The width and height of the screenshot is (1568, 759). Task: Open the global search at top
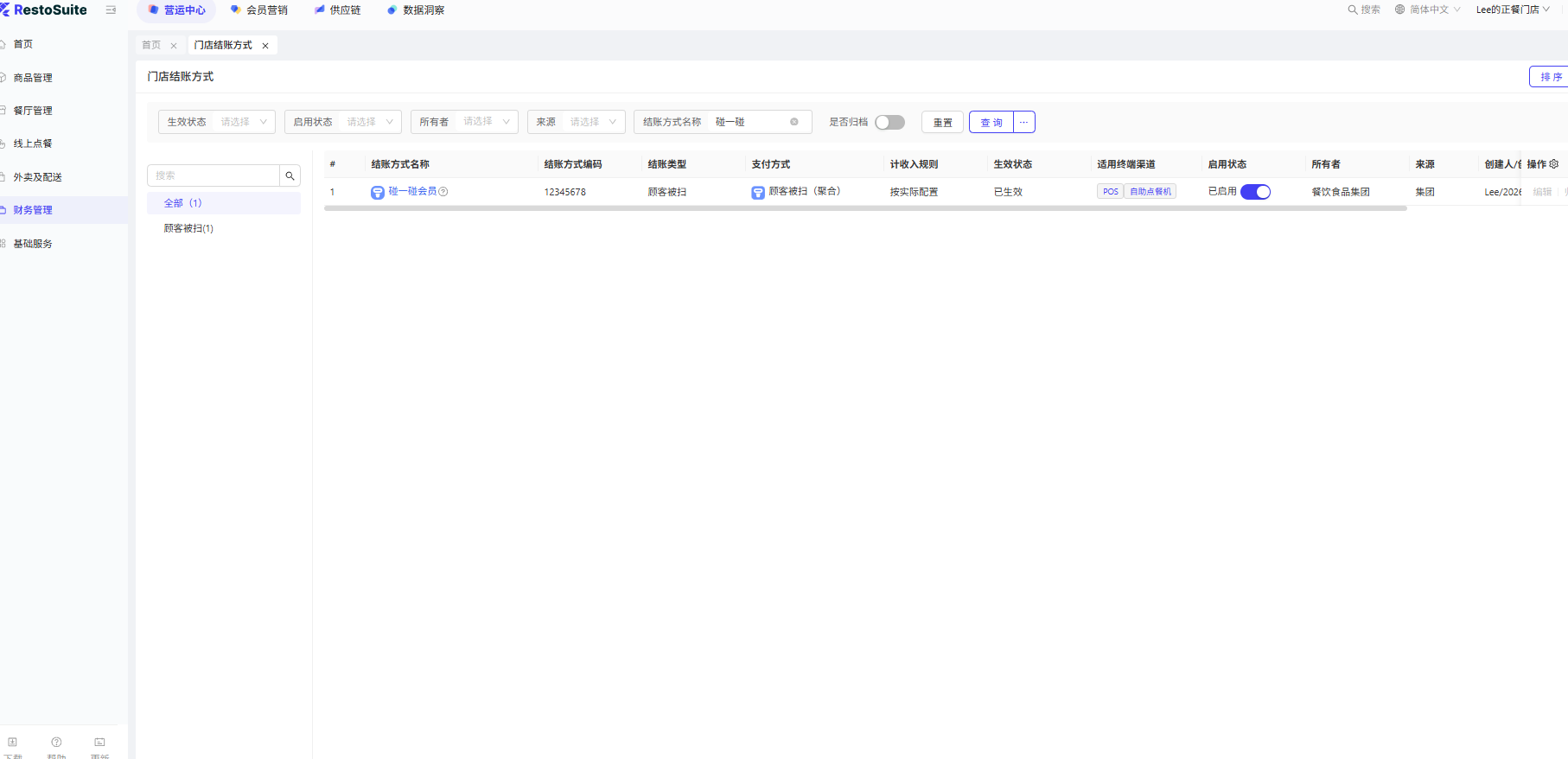(x=1363, y=10)
